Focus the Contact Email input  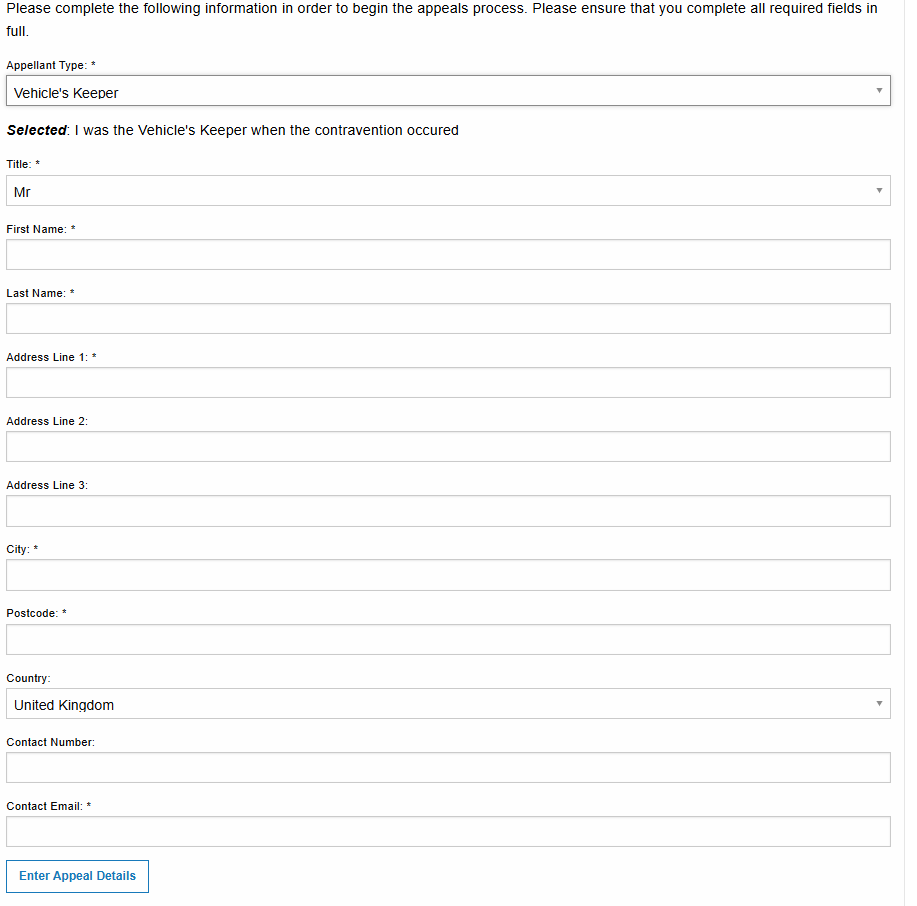(x=448, y=832)
